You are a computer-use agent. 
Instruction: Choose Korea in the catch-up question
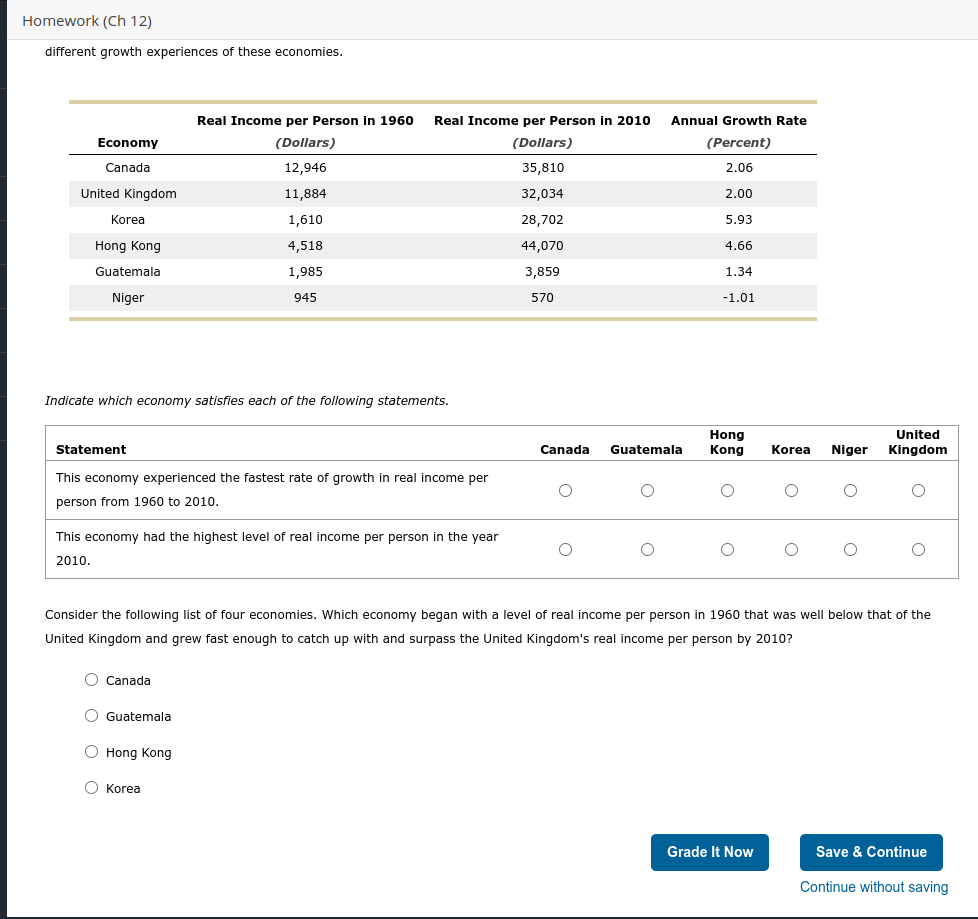click(91, 787)
